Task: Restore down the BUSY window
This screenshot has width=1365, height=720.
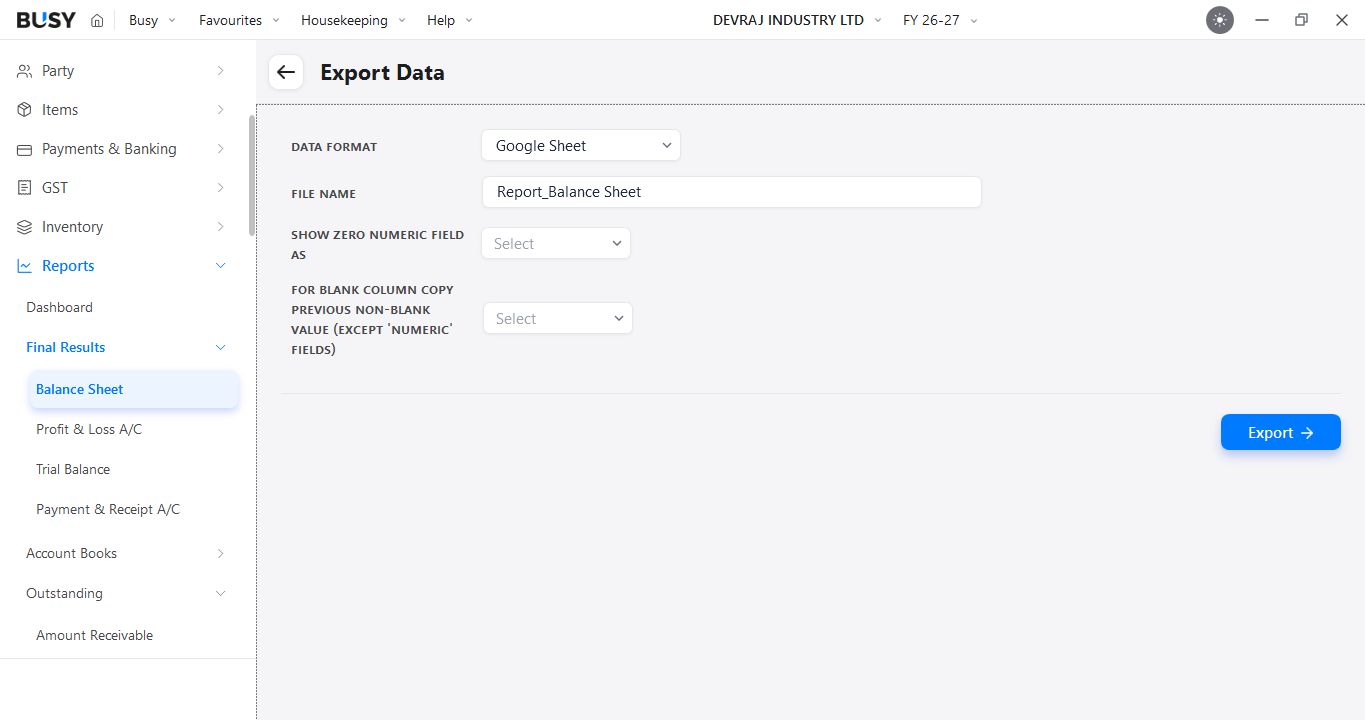Action: click(x=1301, y=20)
